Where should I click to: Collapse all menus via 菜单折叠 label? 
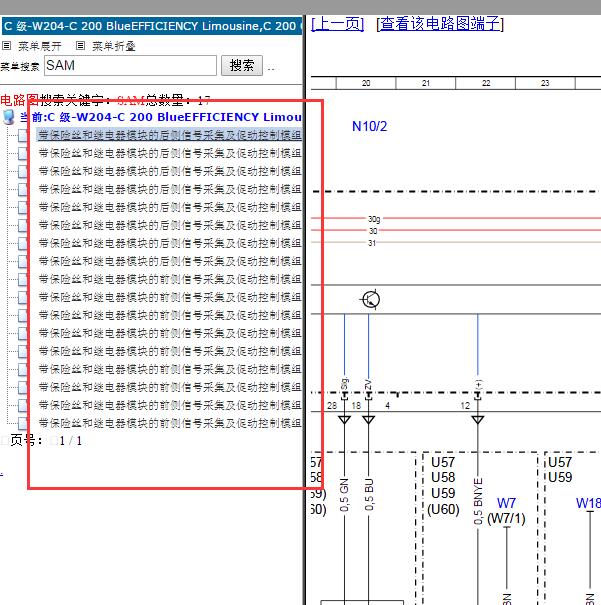(x=114, y=47)
